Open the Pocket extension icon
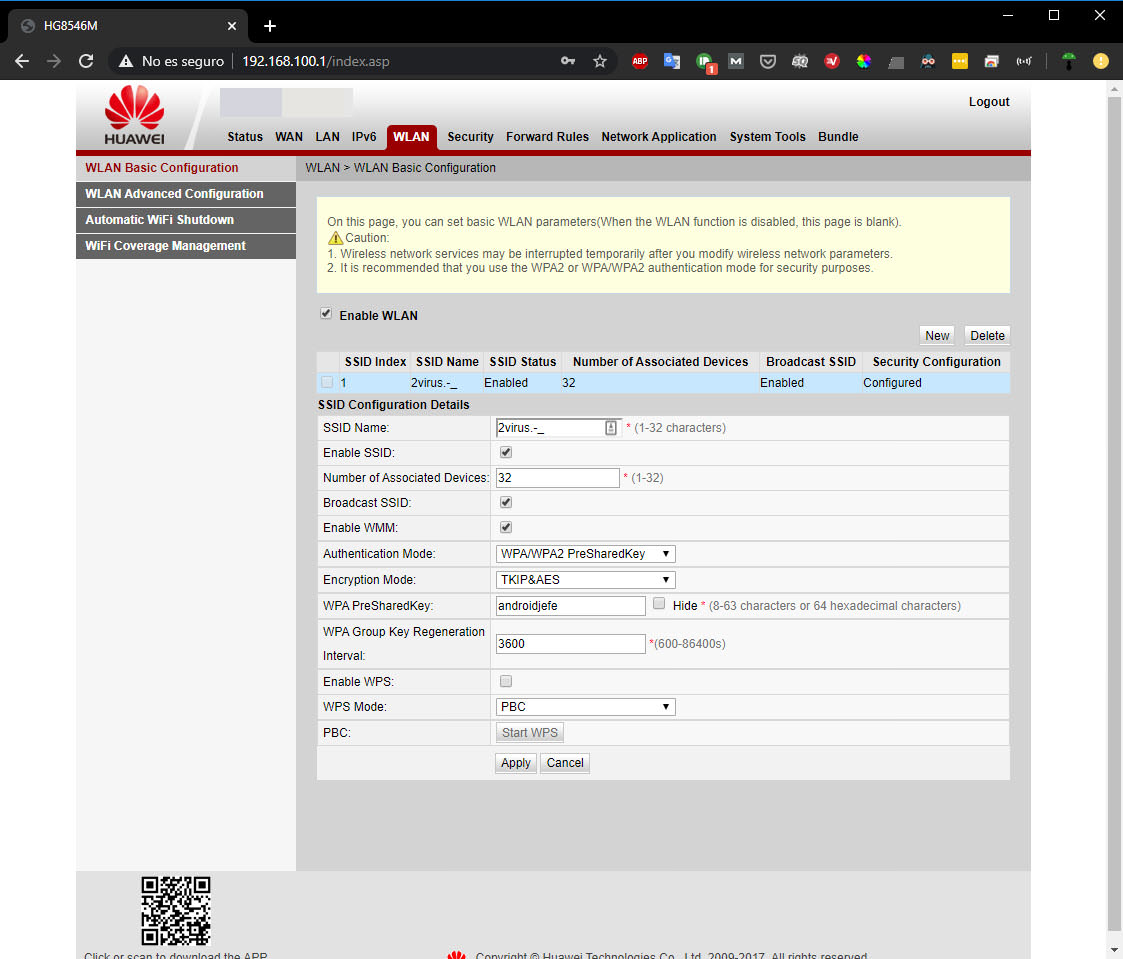 [x=768, y=61]
